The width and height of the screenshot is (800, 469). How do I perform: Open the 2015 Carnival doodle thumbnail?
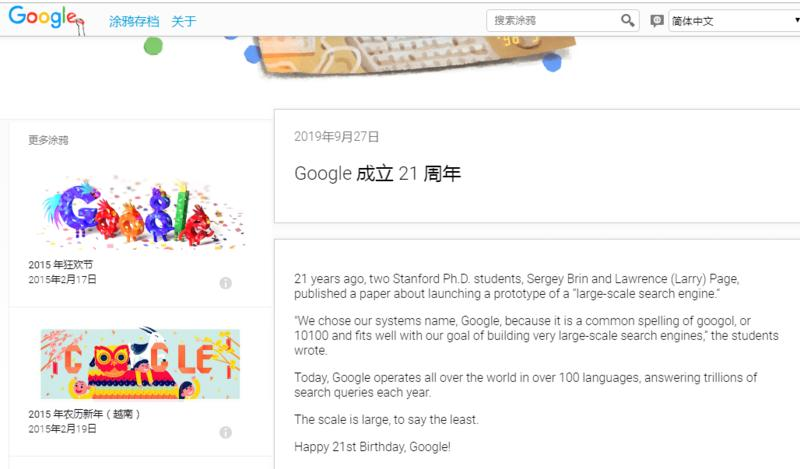pyautogui.click(x=141, y=213)
